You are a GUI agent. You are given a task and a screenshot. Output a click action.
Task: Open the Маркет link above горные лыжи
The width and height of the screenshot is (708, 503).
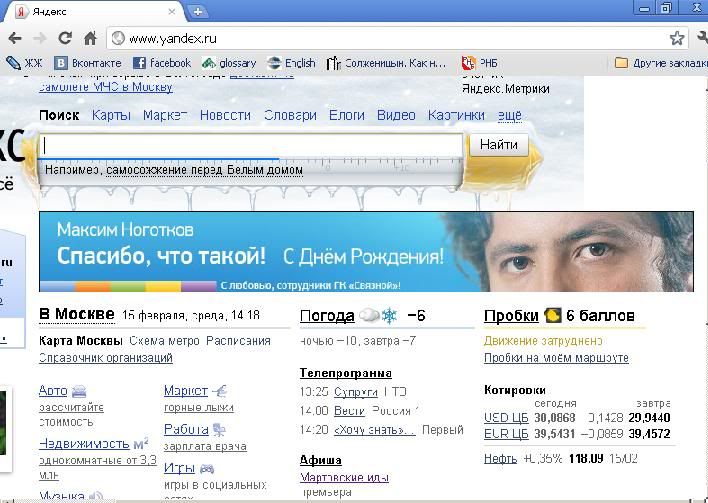tap(186, 391)
